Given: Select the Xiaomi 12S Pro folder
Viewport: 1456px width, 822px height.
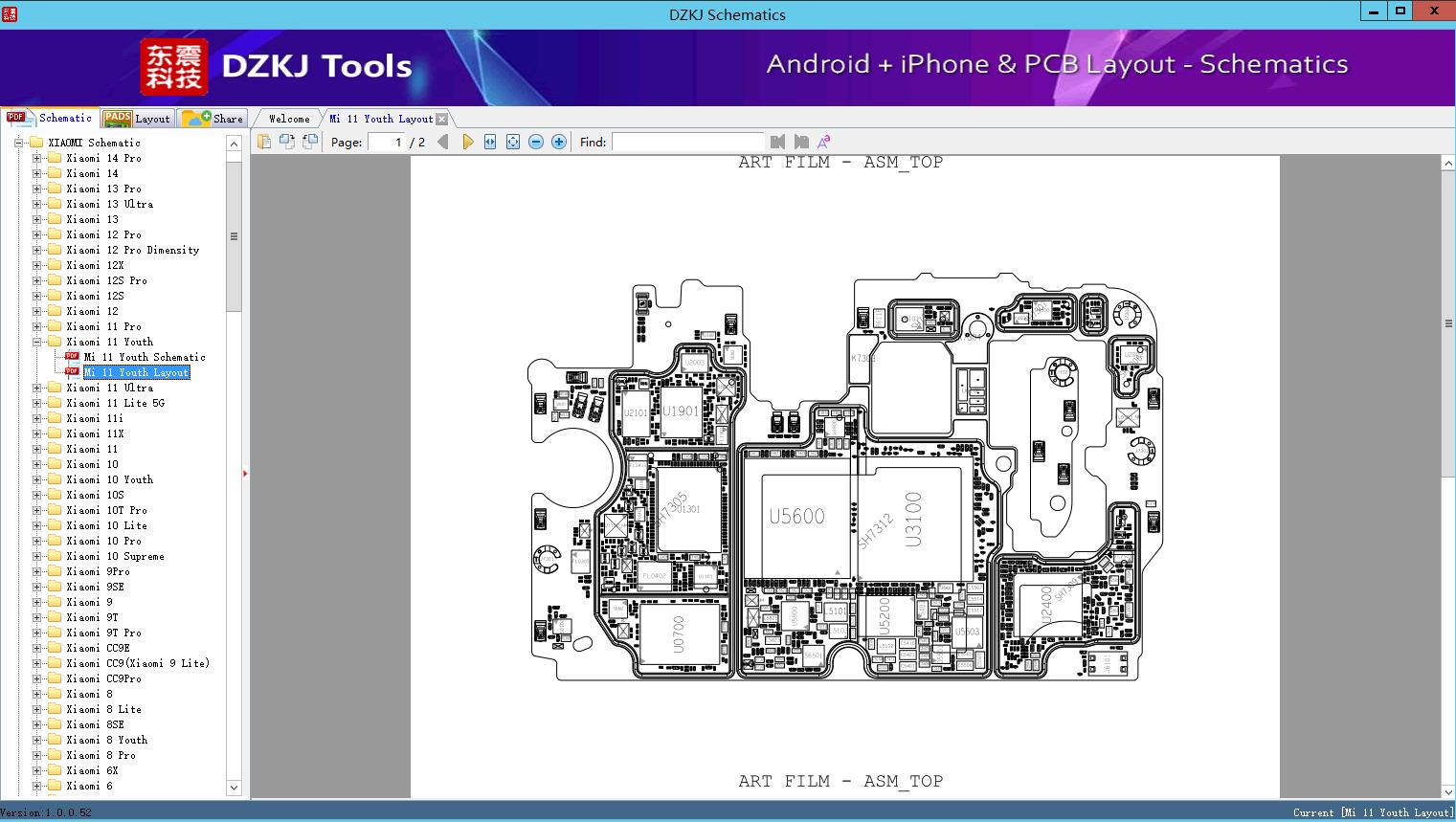Looking at the screenshot, I should tap(107, 280).
